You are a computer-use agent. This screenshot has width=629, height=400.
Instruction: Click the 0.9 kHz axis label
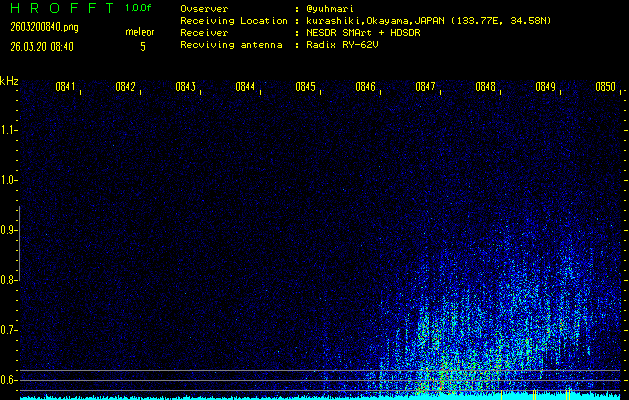pos(8,230)
